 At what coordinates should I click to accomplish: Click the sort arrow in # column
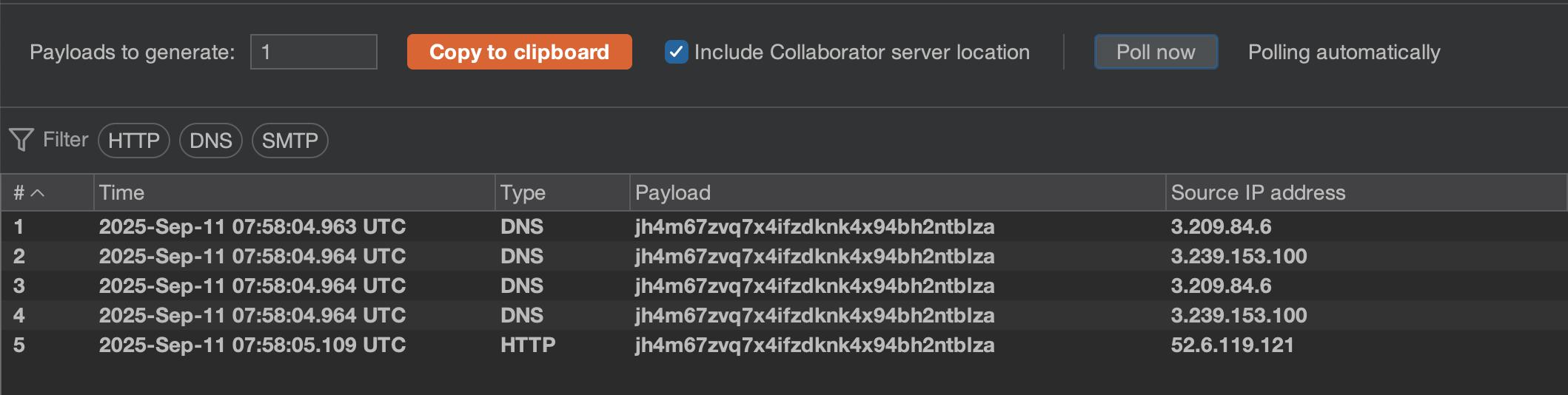click(38, 193)
